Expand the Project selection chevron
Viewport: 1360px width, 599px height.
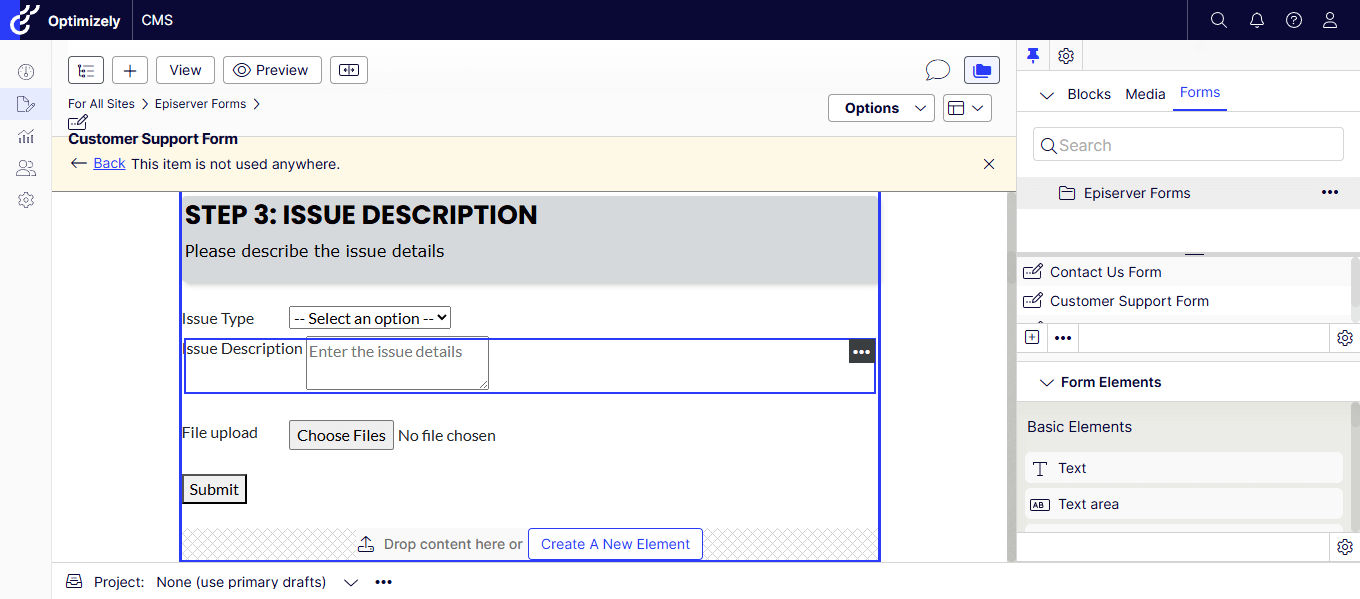click(x=350, y=582)
